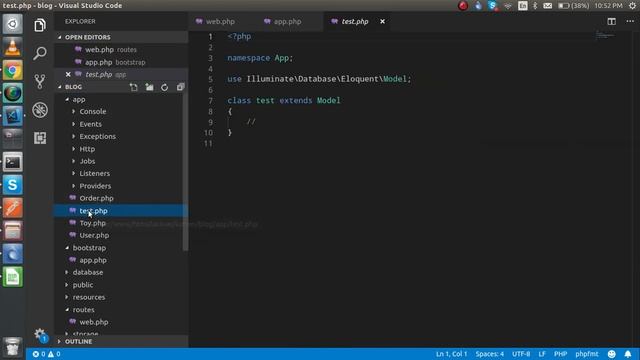
Task: Open Terminal from the Ubuntu dock
Action: (x=13, y=162)
